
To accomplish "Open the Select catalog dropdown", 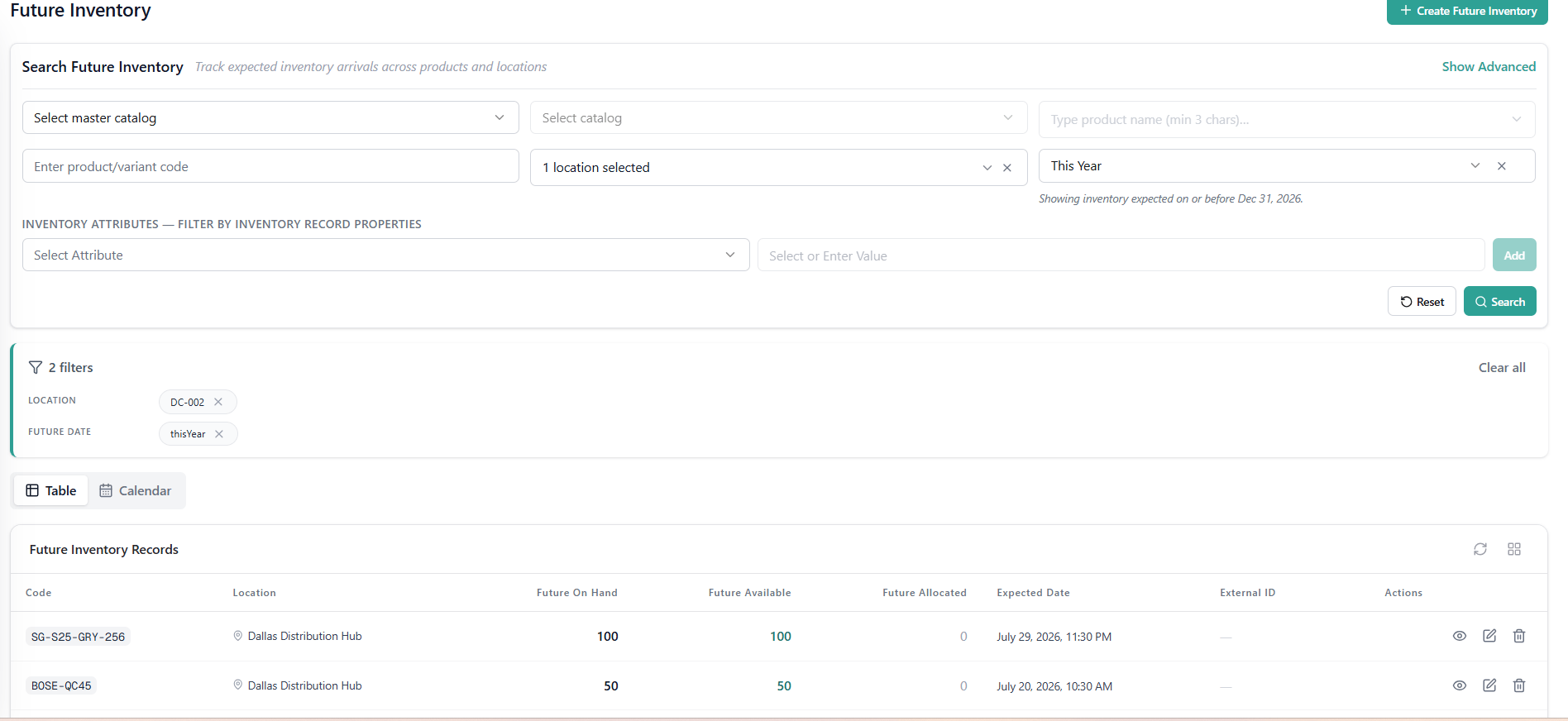I will 778,117.
